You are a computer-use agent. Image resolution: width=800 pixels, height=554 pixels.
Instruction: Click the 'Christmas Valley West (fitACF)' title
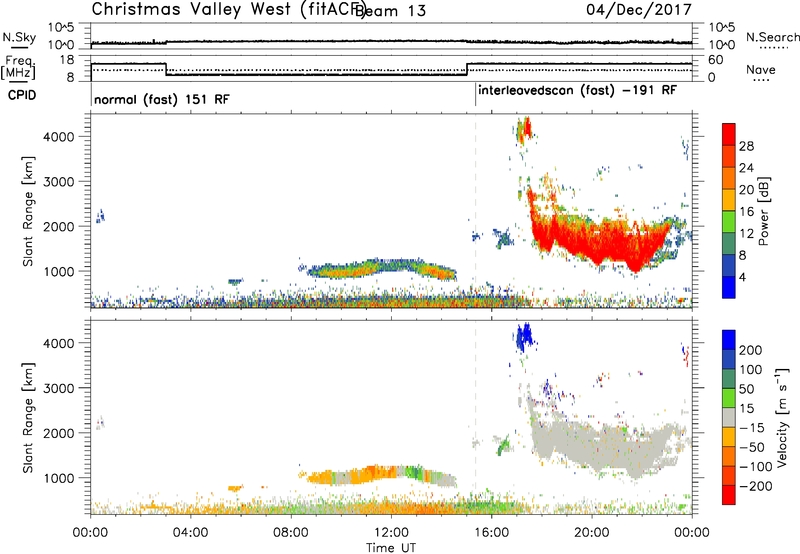click(x=228, y=9)
